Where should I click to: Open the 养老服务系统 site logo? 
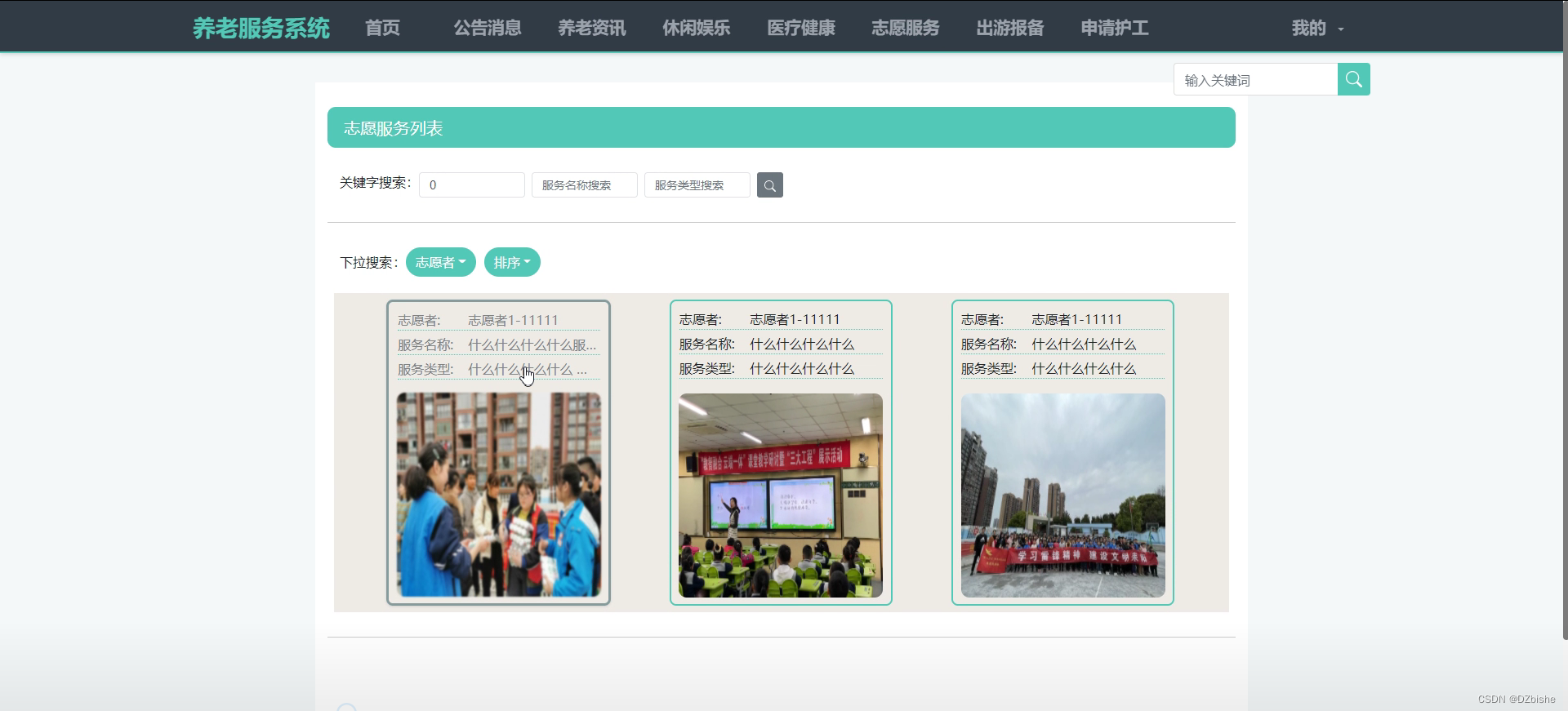click(x=261, y=28)
